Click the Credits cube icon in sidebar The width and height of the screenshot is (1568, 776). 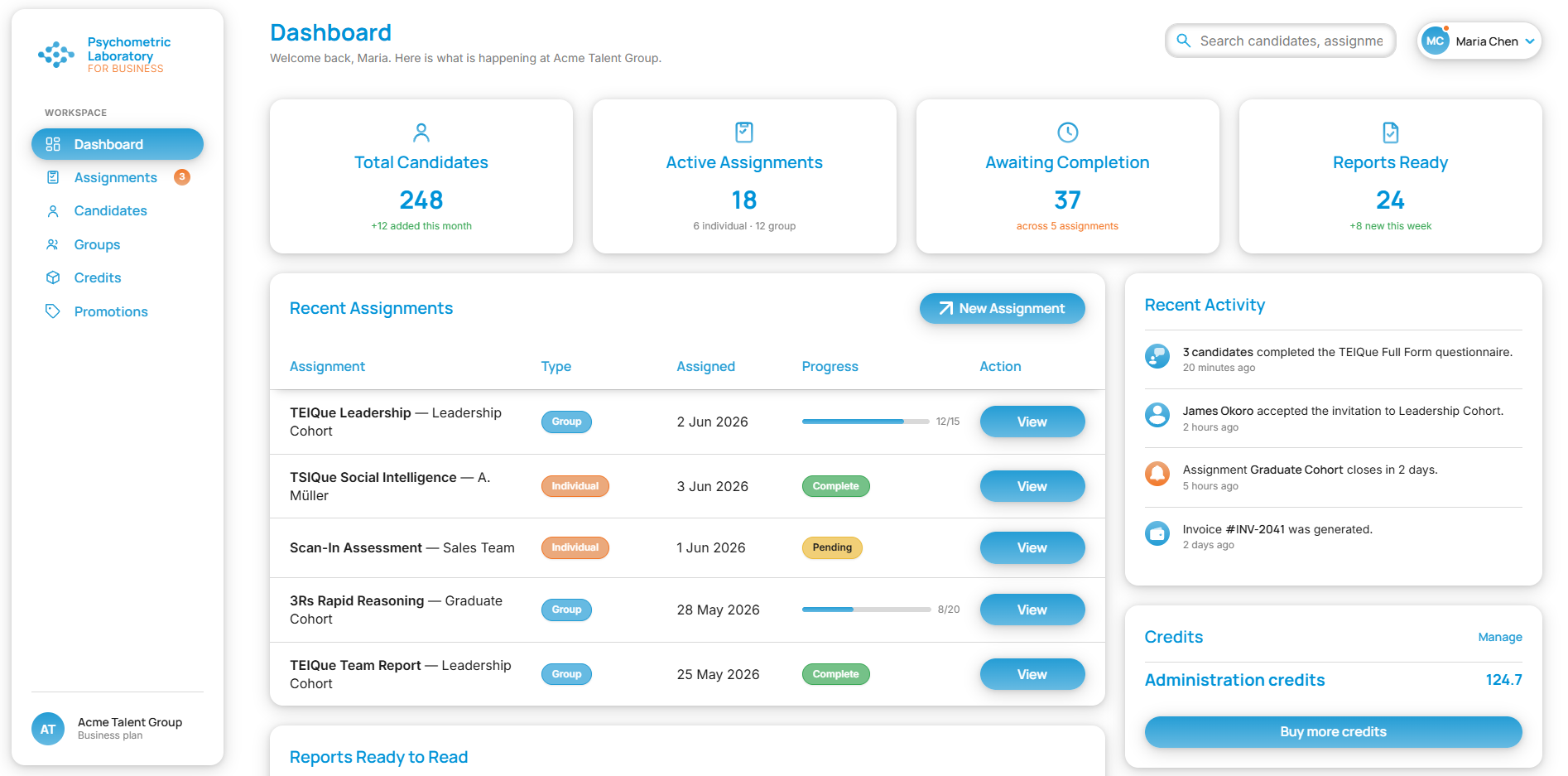tap(53, 277)
